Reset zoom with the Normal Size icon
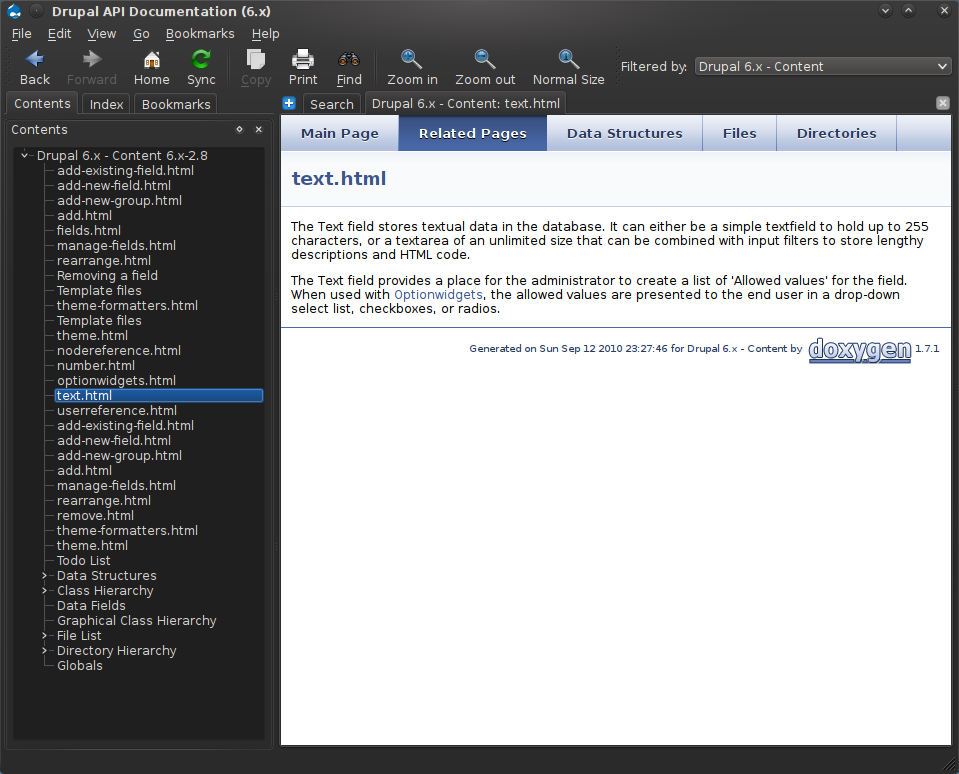The height and width of the screenshot is (774, 959). [568, 59]
